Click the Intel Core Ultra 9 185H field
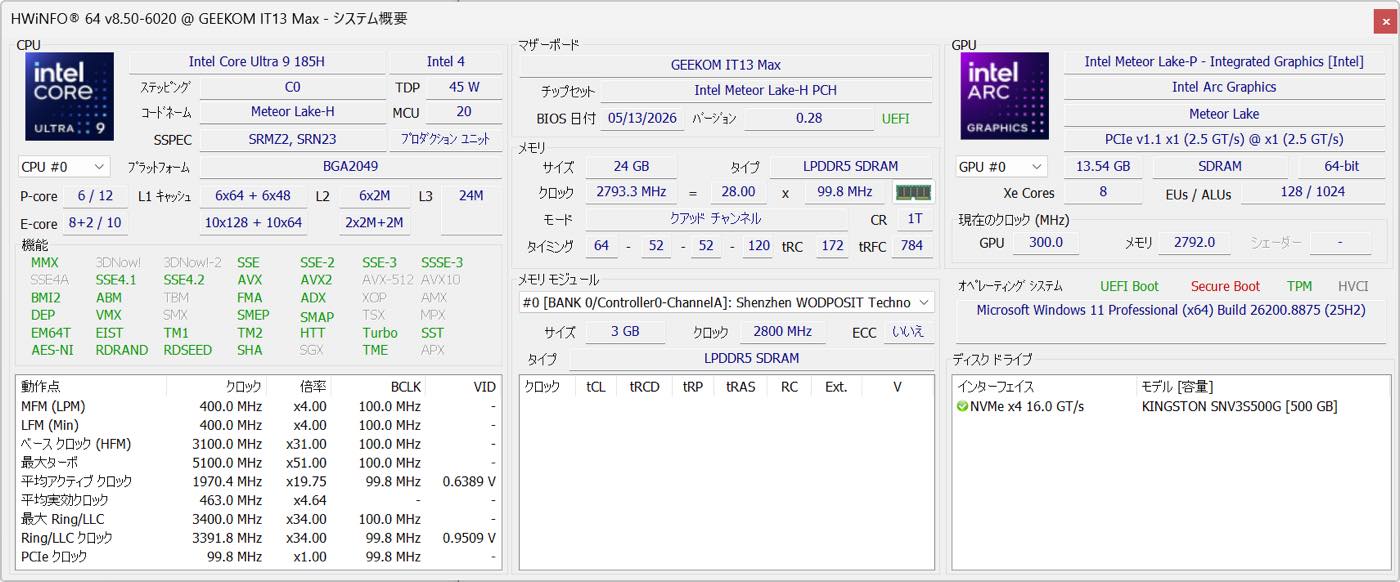The width and height of the screenshot is (1400, 582). (256, 62)
